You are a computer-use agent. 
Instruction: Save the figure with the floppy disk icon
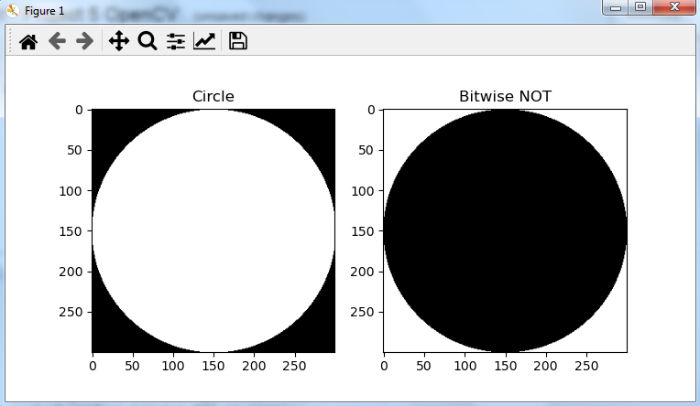[x=238, y=41]
